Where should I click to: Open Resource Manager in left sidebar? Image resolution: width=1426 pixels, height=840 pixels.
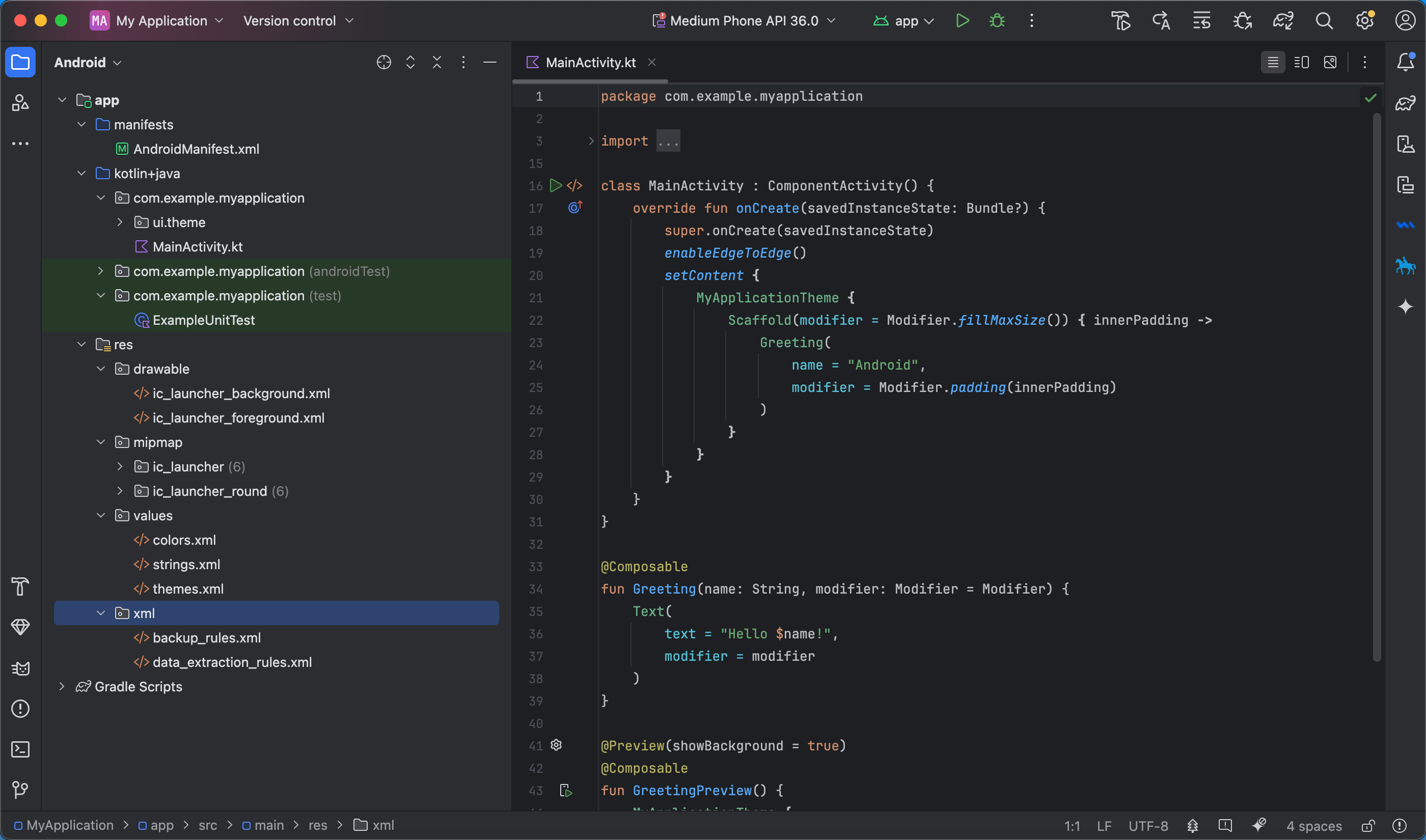20,103
